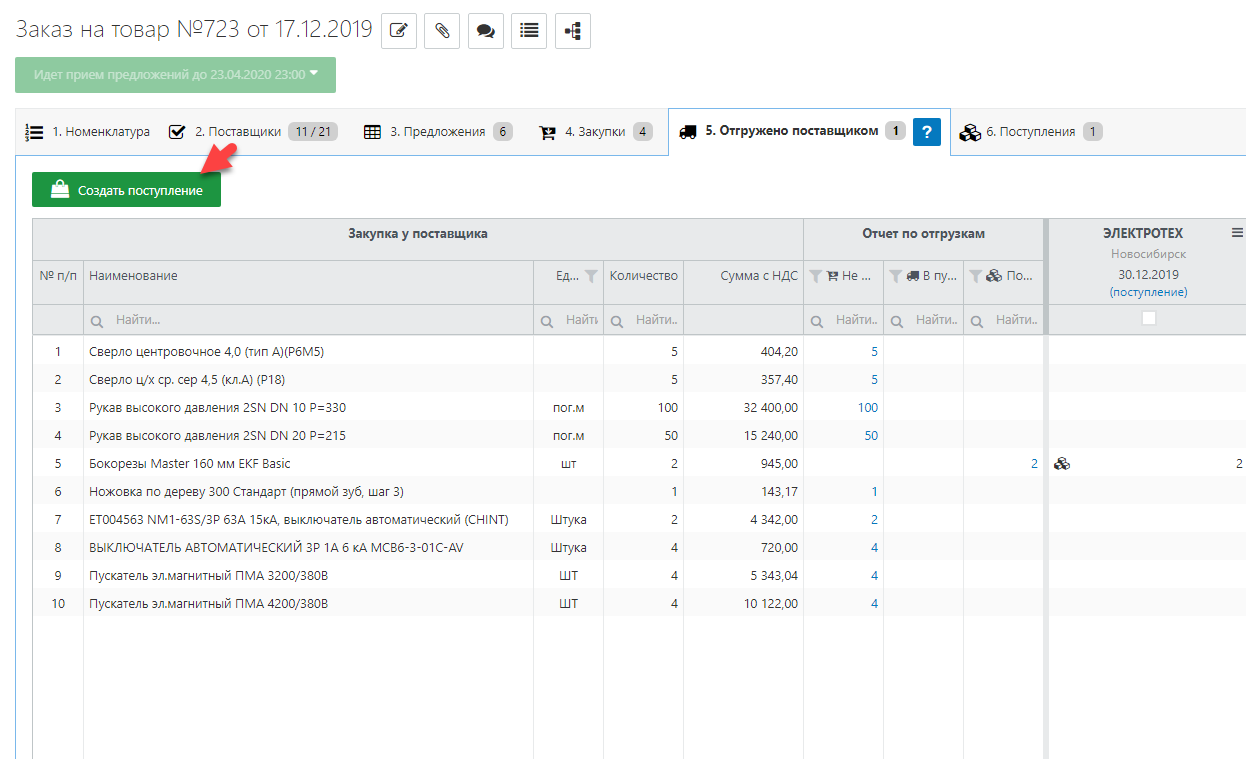Open the hierarchy tree structure icon
Viewport: 1246px width, 759px height.
pyautogui.click(x=572, y=30)
